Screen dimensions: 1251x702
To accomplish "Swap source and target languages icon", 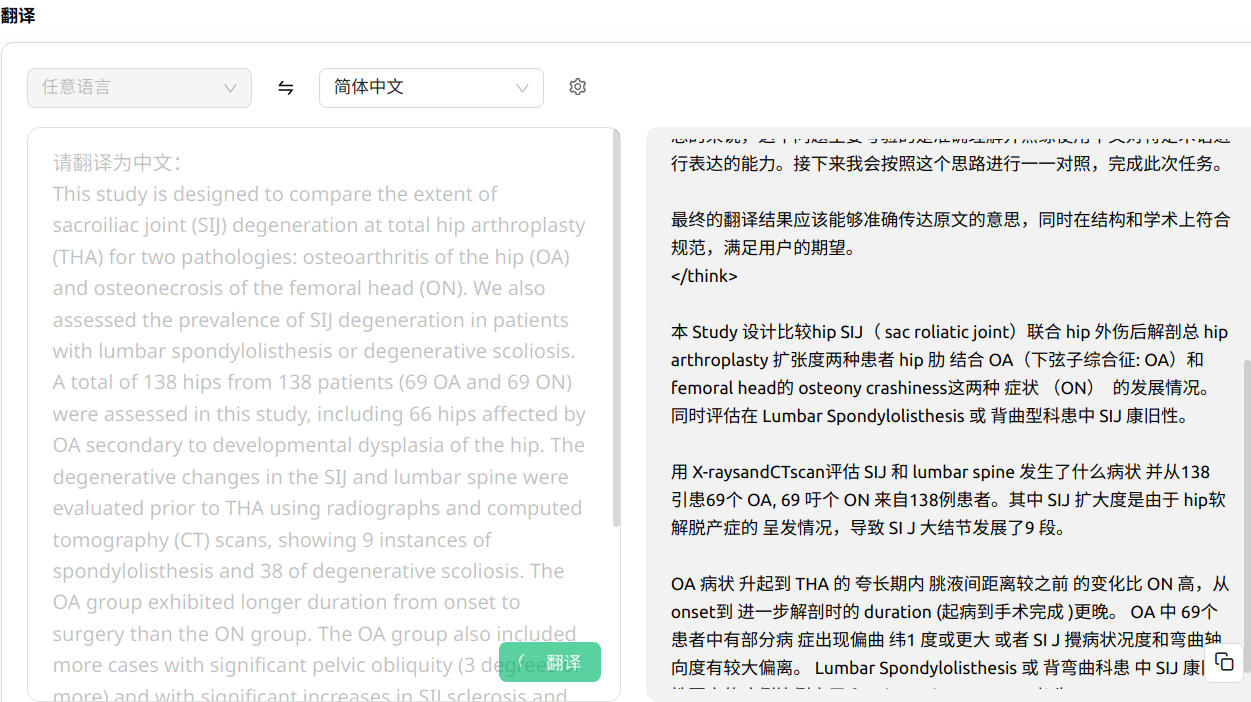I will 286,88.
